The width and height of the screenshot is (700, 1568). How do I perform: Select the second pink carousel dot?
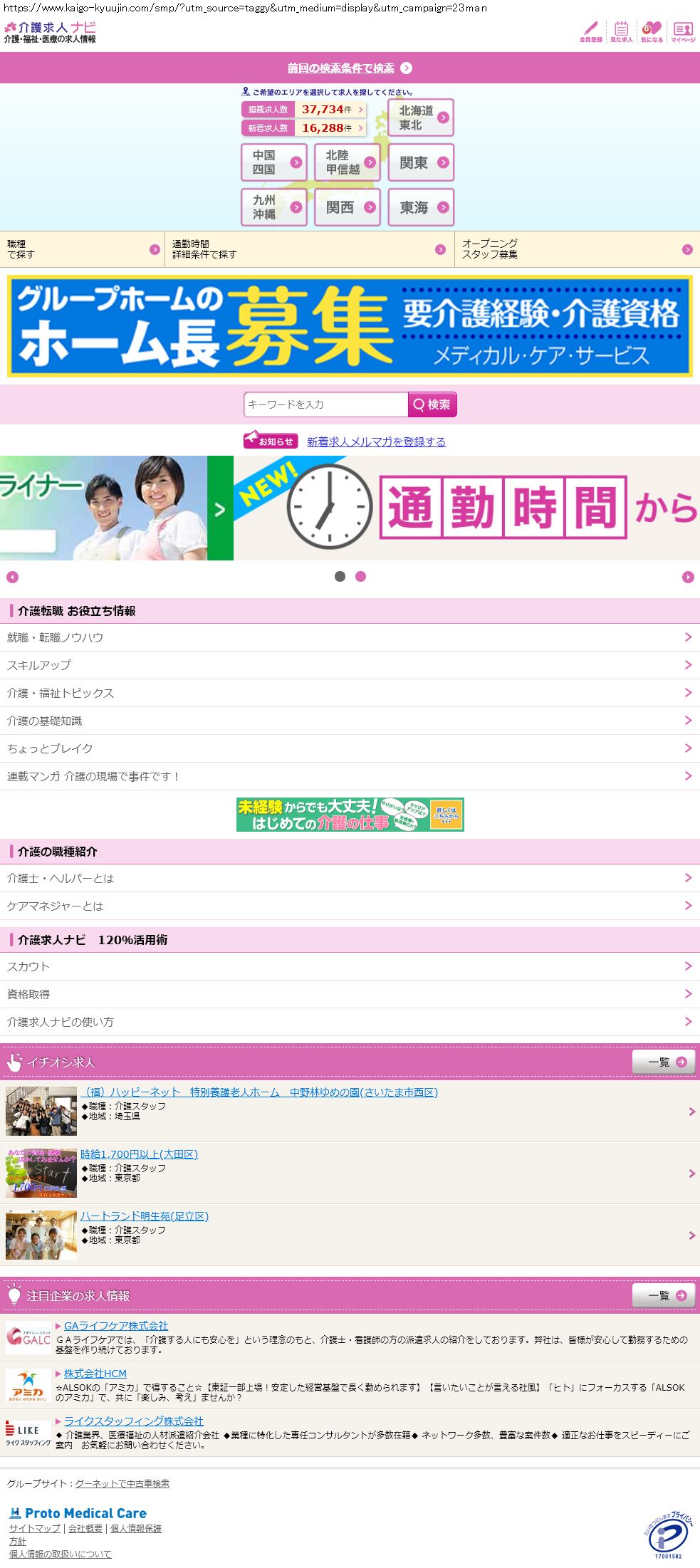coord(360,577)
